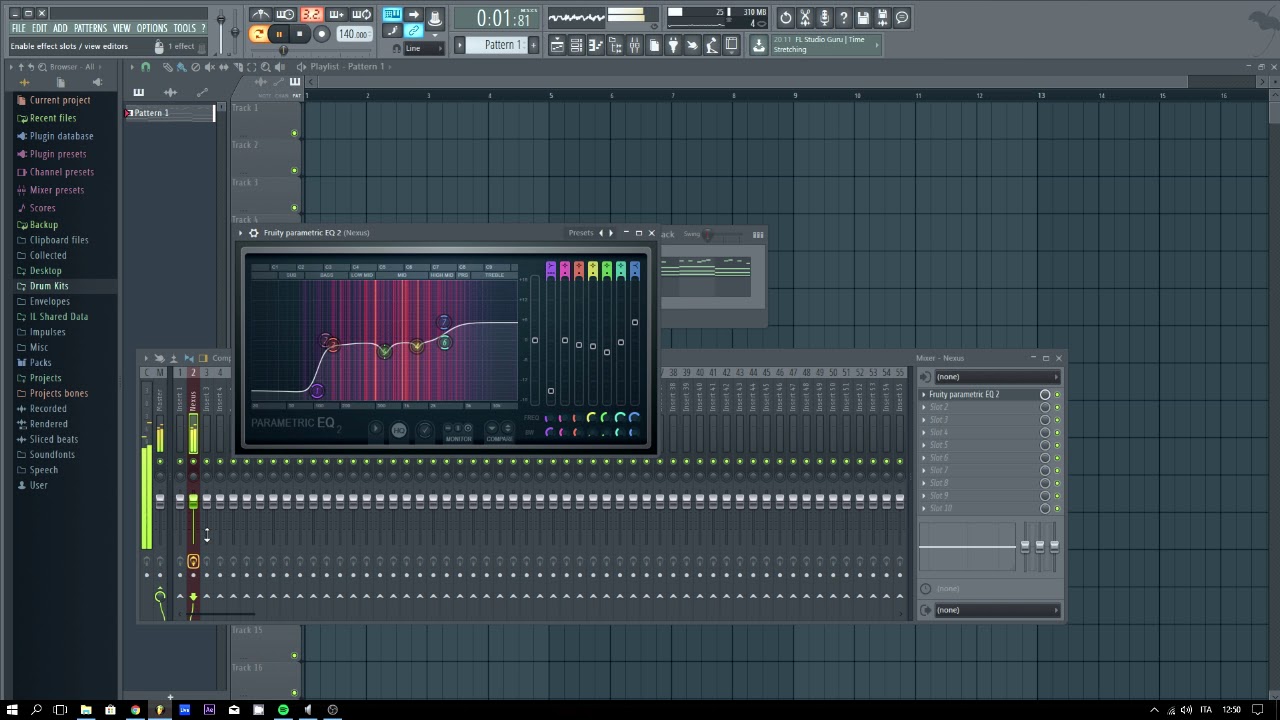The width and height of the screenshot is (1280, 720).
Task: Toggle Slot 10 enable LED in mixer
Action: tap(1057, 508)
